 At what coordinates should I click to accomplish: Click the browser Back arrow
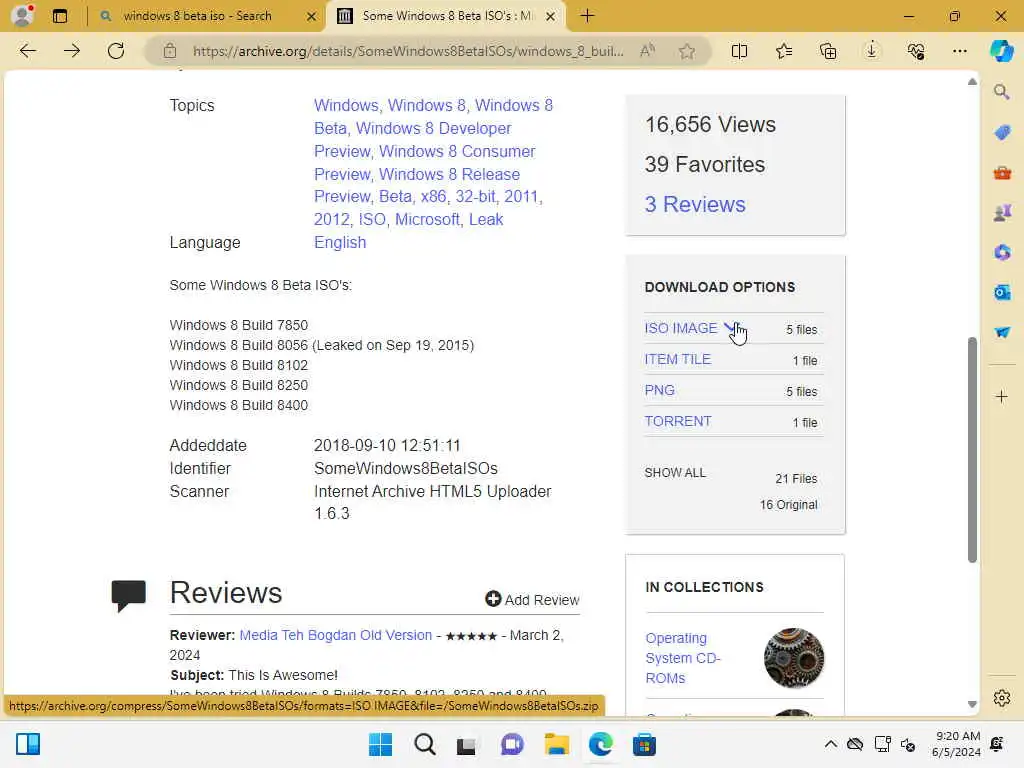(x=27, y=51)
